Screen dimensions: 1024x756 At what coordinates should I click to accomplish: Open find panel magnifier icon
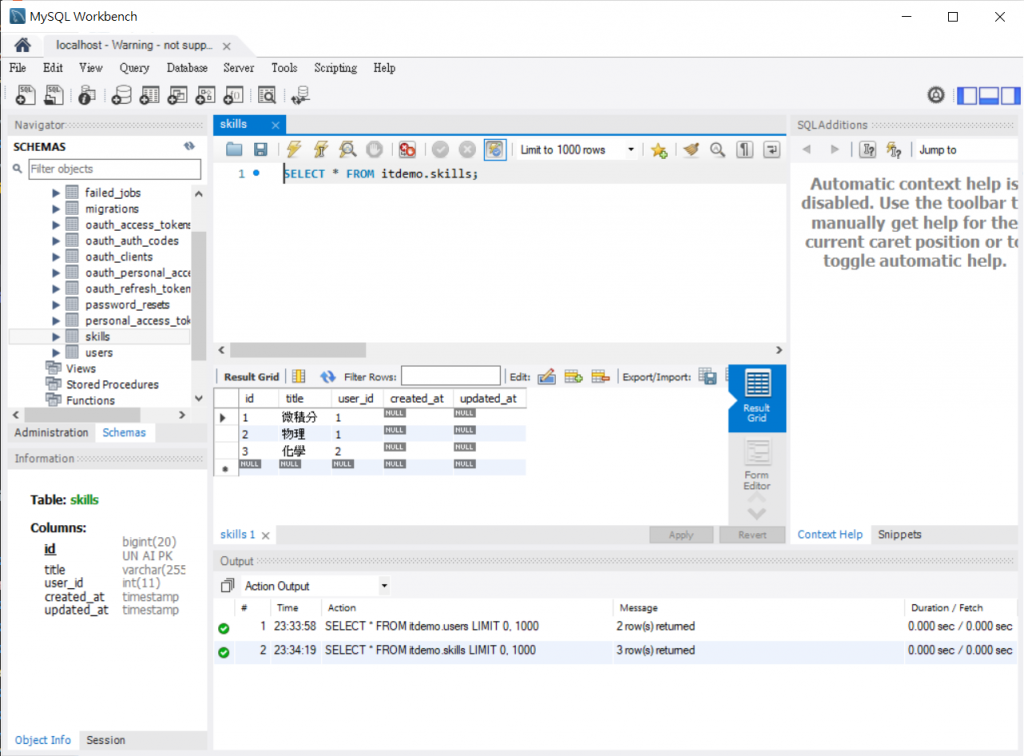pos(718,150)
